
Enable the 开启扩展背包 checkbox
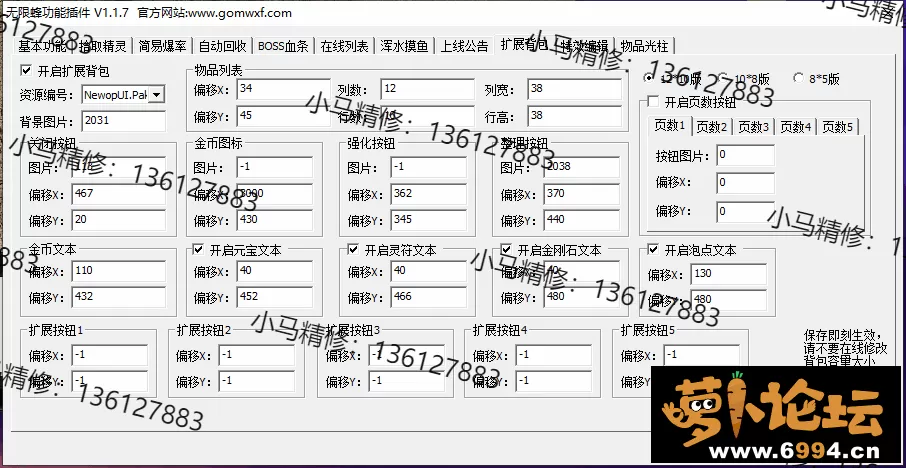click(x=26, y=71)
